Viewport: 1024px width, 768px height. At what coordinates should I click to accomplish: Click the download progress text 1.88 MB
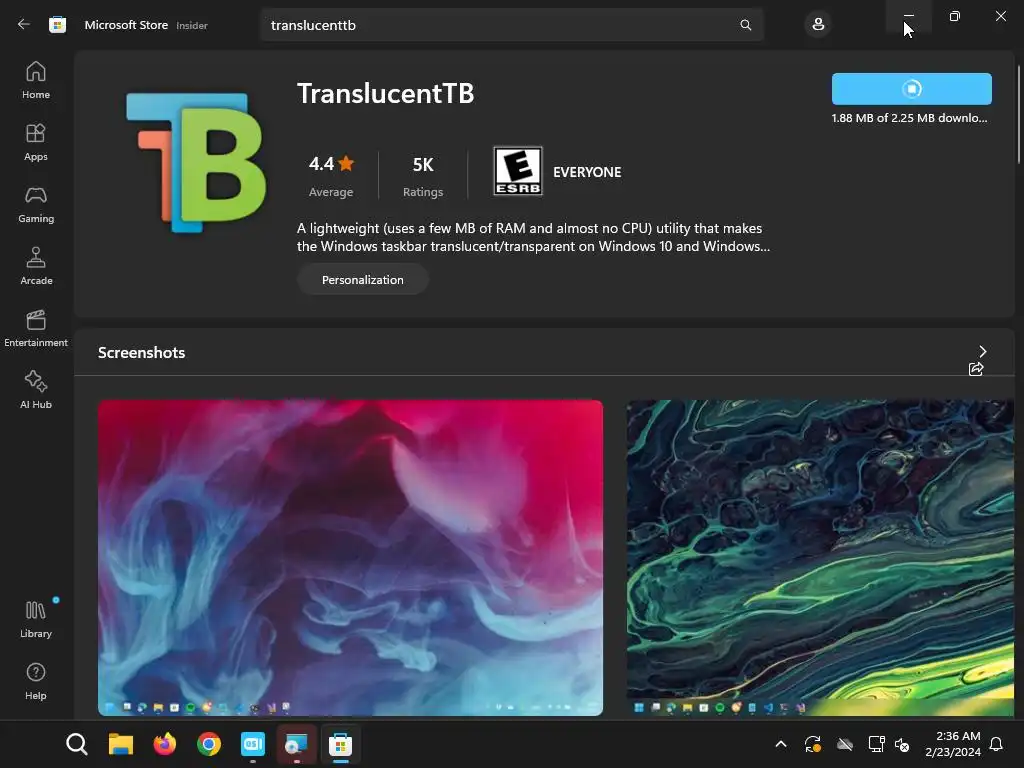[909, 118]
